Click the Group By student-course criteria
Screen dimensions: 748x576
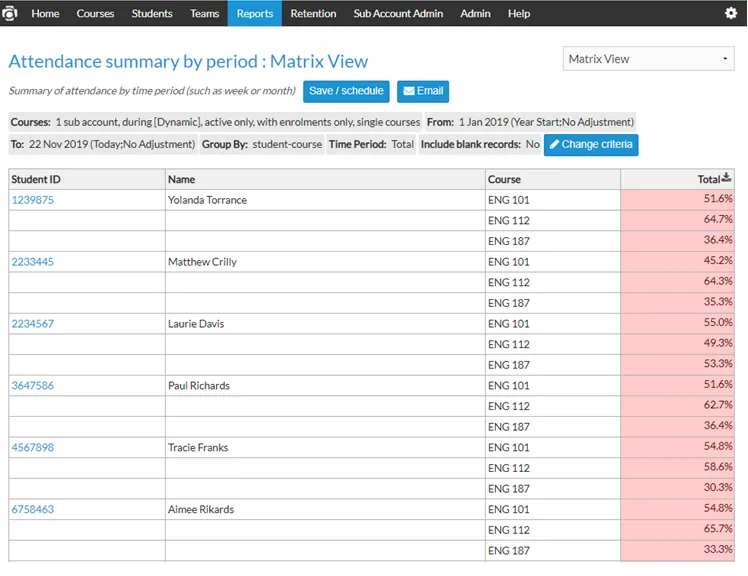pos(261,144)
